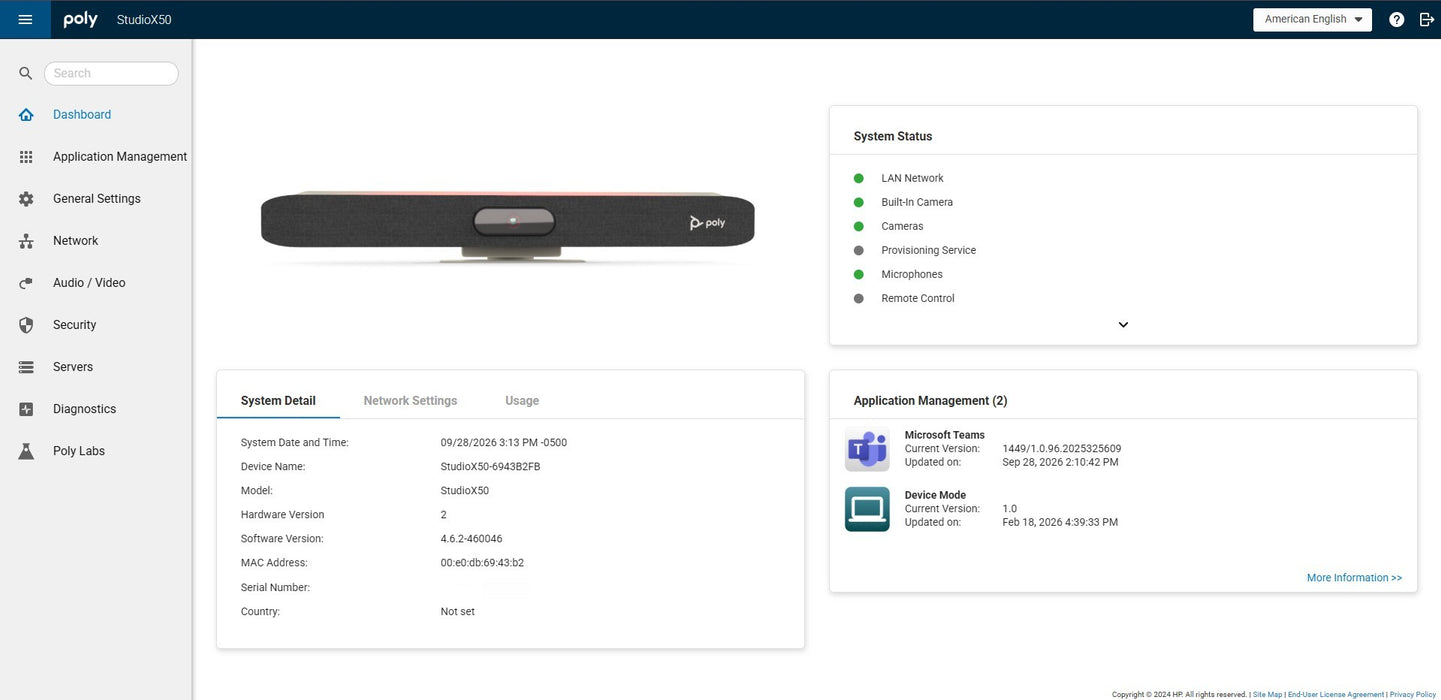Click the Device Mode laptop icon
1441x700 pixels.
(x=867, y=509)
